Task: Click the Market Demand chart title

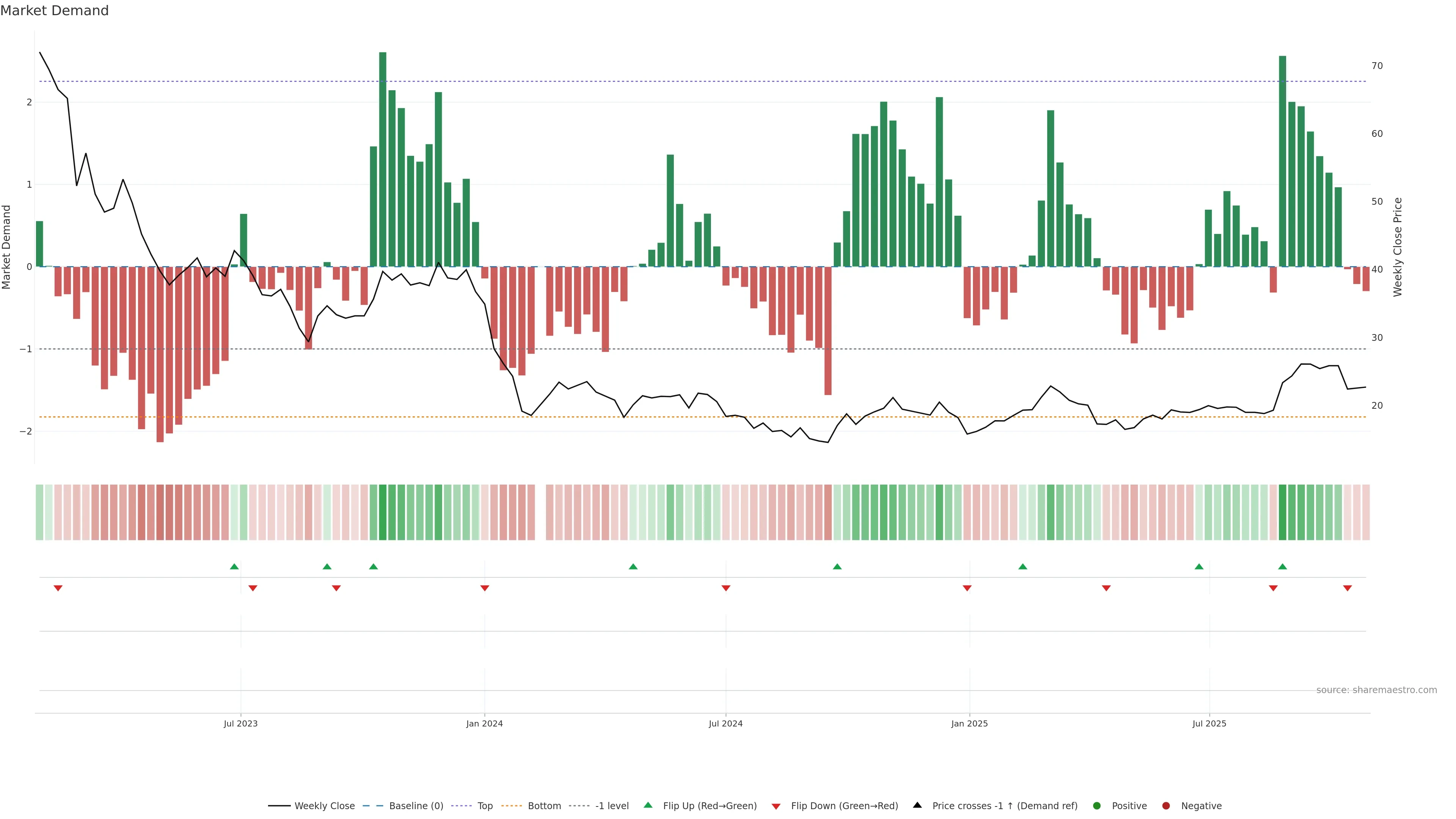Action: pyautogui.click(x=54, y=11)
